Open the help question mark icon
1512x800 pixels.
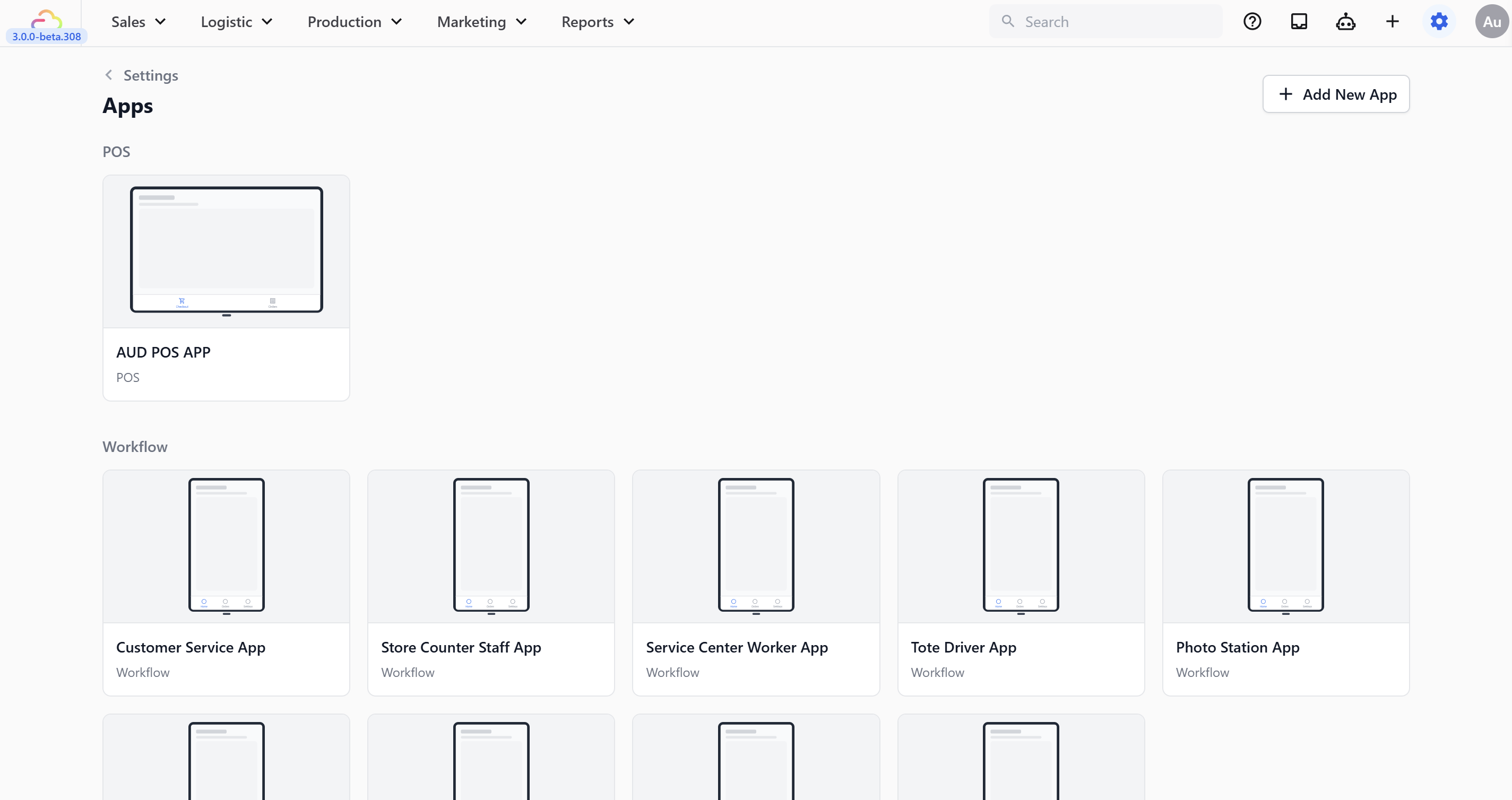(x=1252, y=22)
